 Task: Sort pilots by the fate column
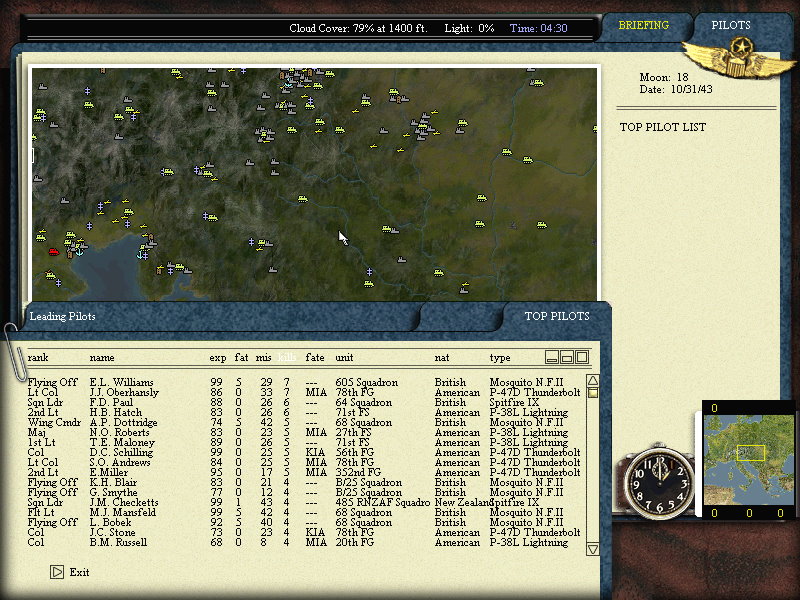tap(315, 358)
